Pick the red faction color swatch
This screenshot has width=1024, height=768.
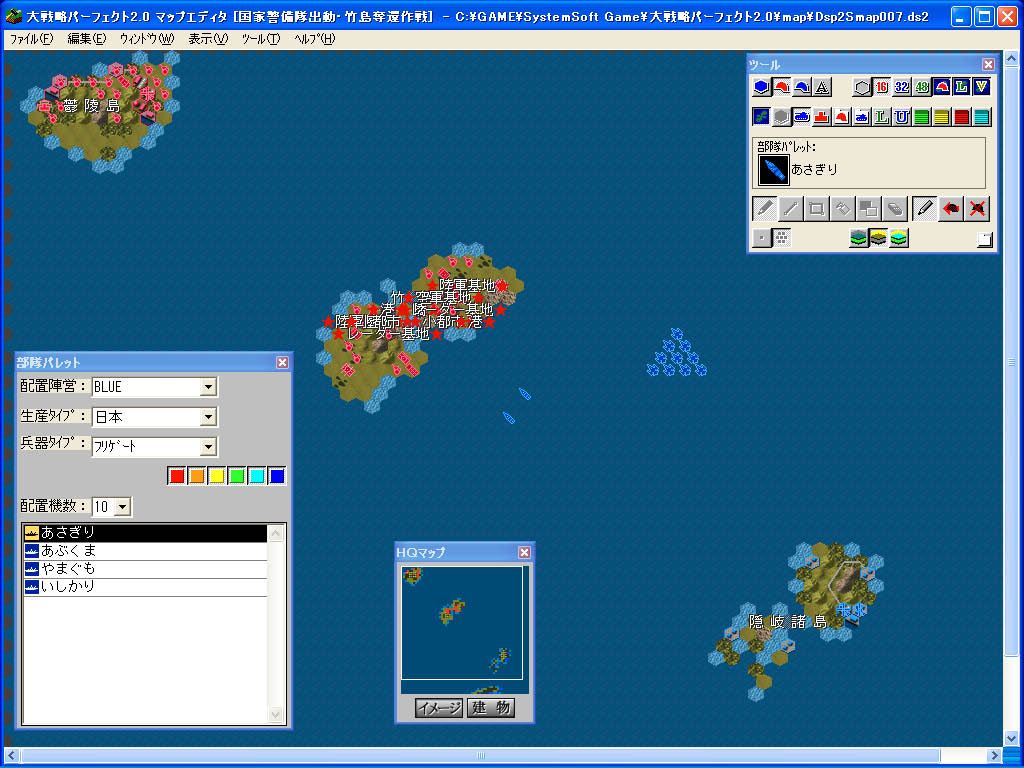(177, 476)
